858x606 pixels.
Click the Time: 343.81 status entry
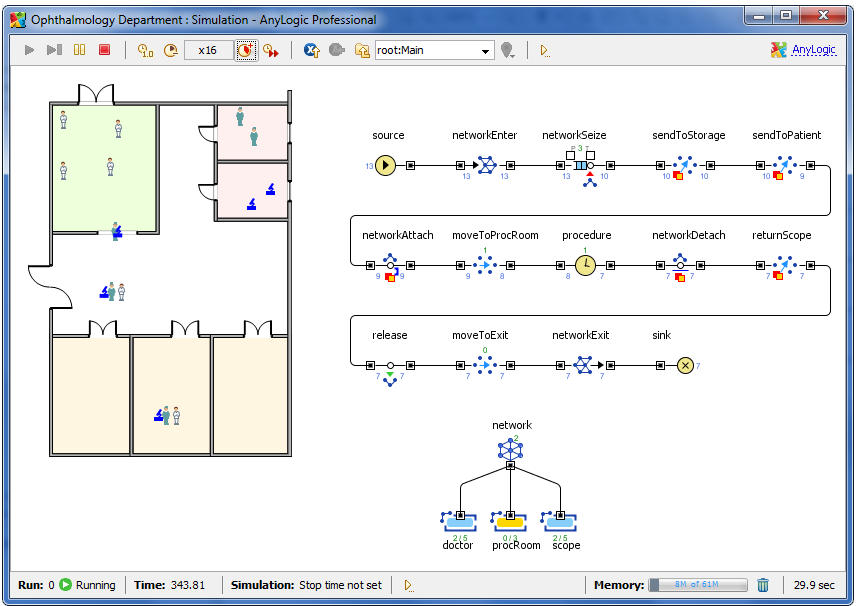point(170,585)
